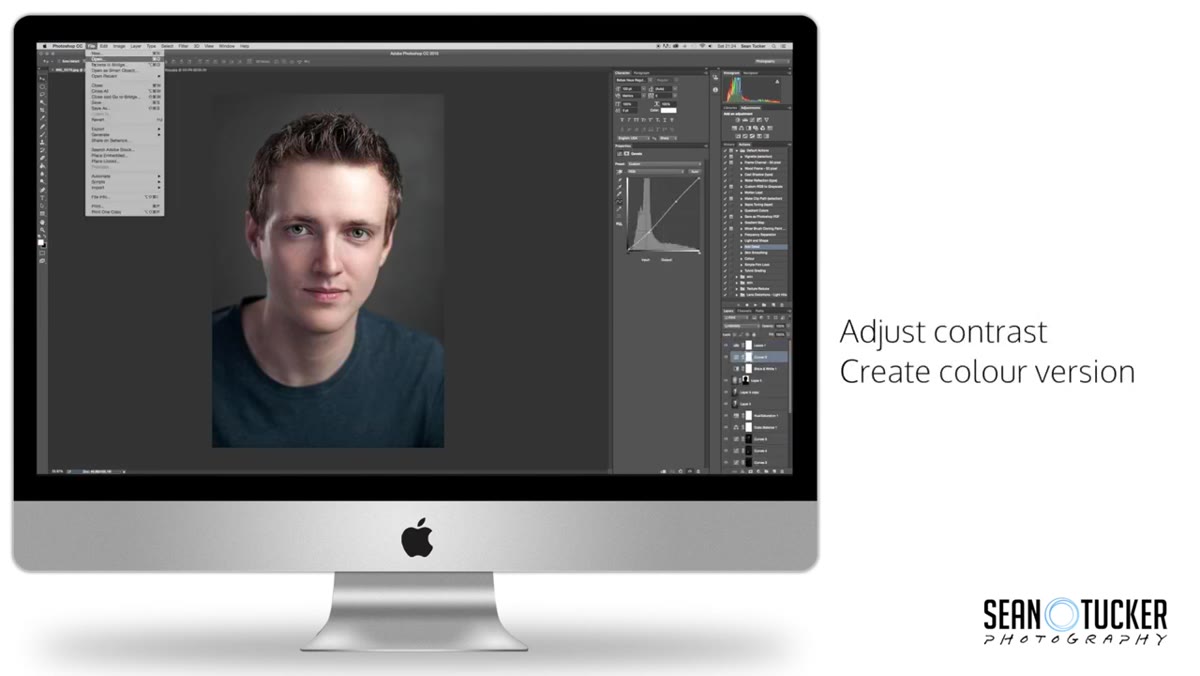
Task: Open the Photography workspace switcher
Action: [772, 61]
